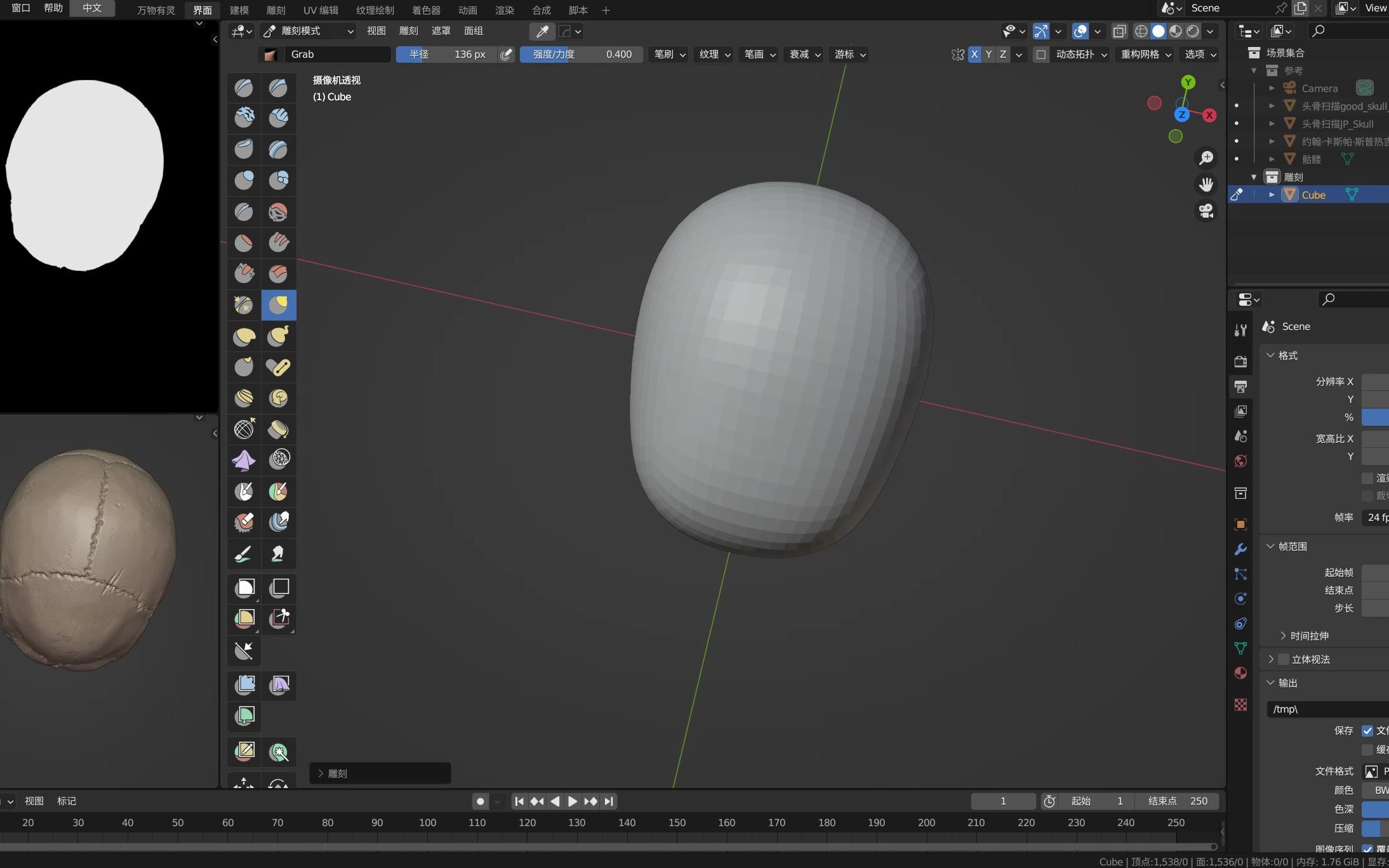Select the Smooth sculpt brush
The height and width of the screenshot is (868, 1389).
279,212
